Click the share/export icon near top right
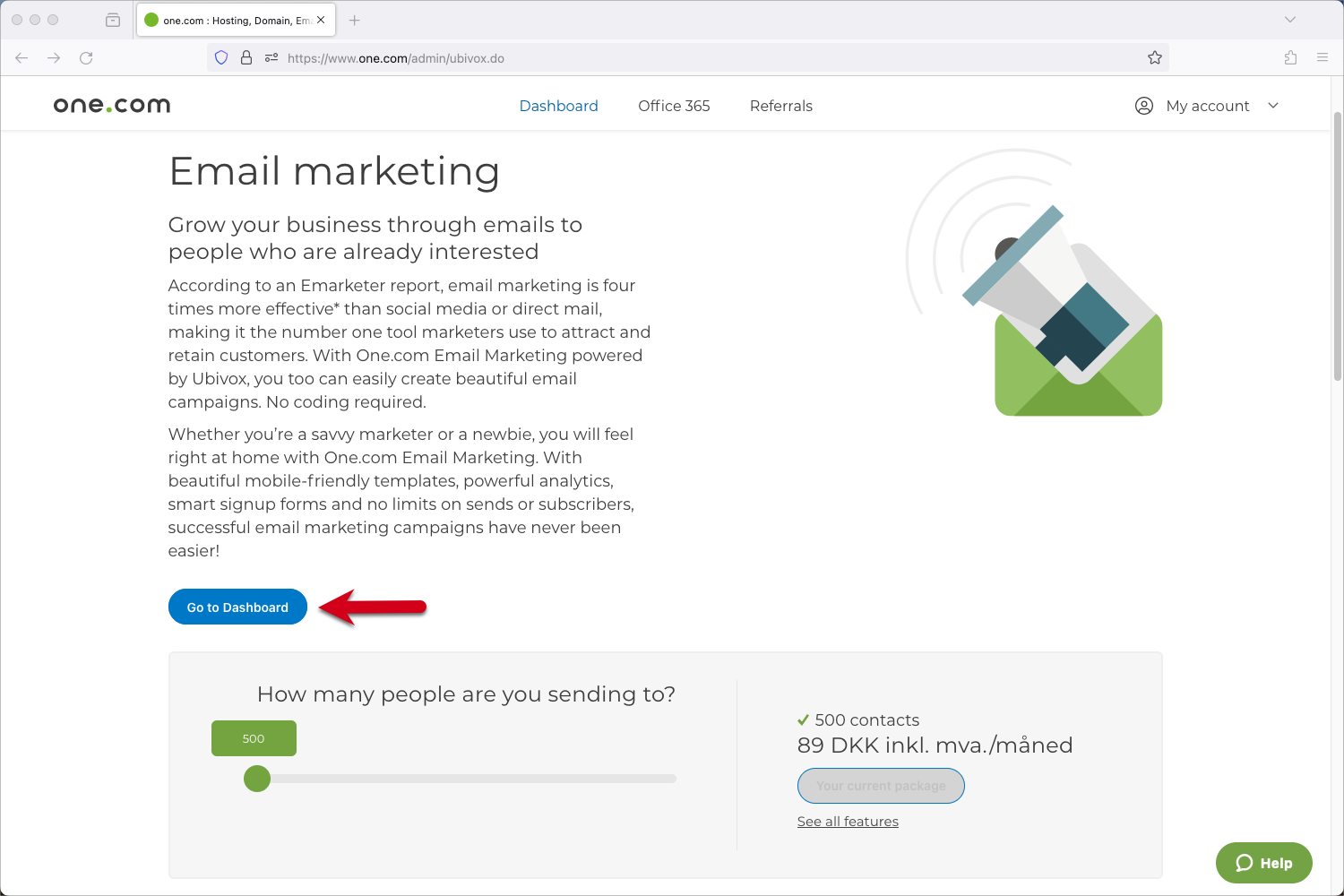1344x896 pixels. (x=1290, y=57)
